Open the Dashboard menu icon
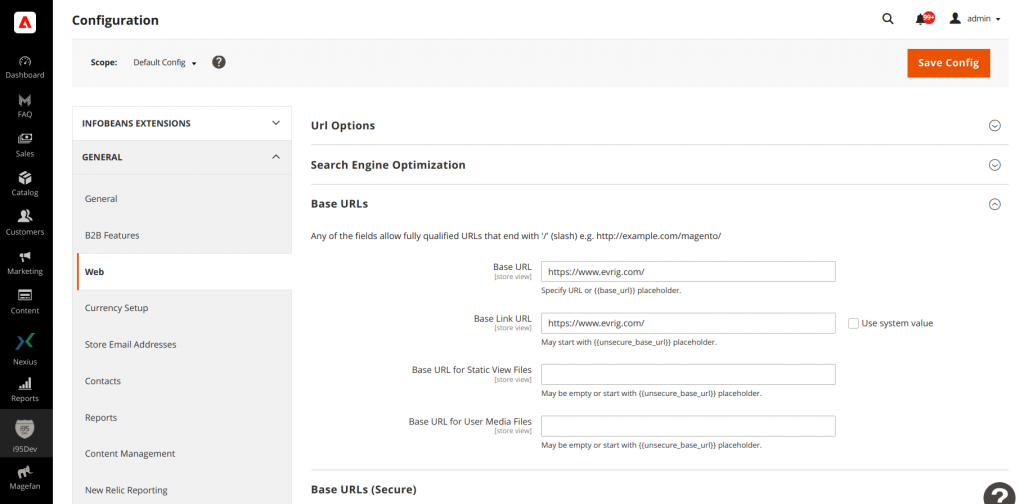The height and width of the screenshot is (504, 1024). 25,61
